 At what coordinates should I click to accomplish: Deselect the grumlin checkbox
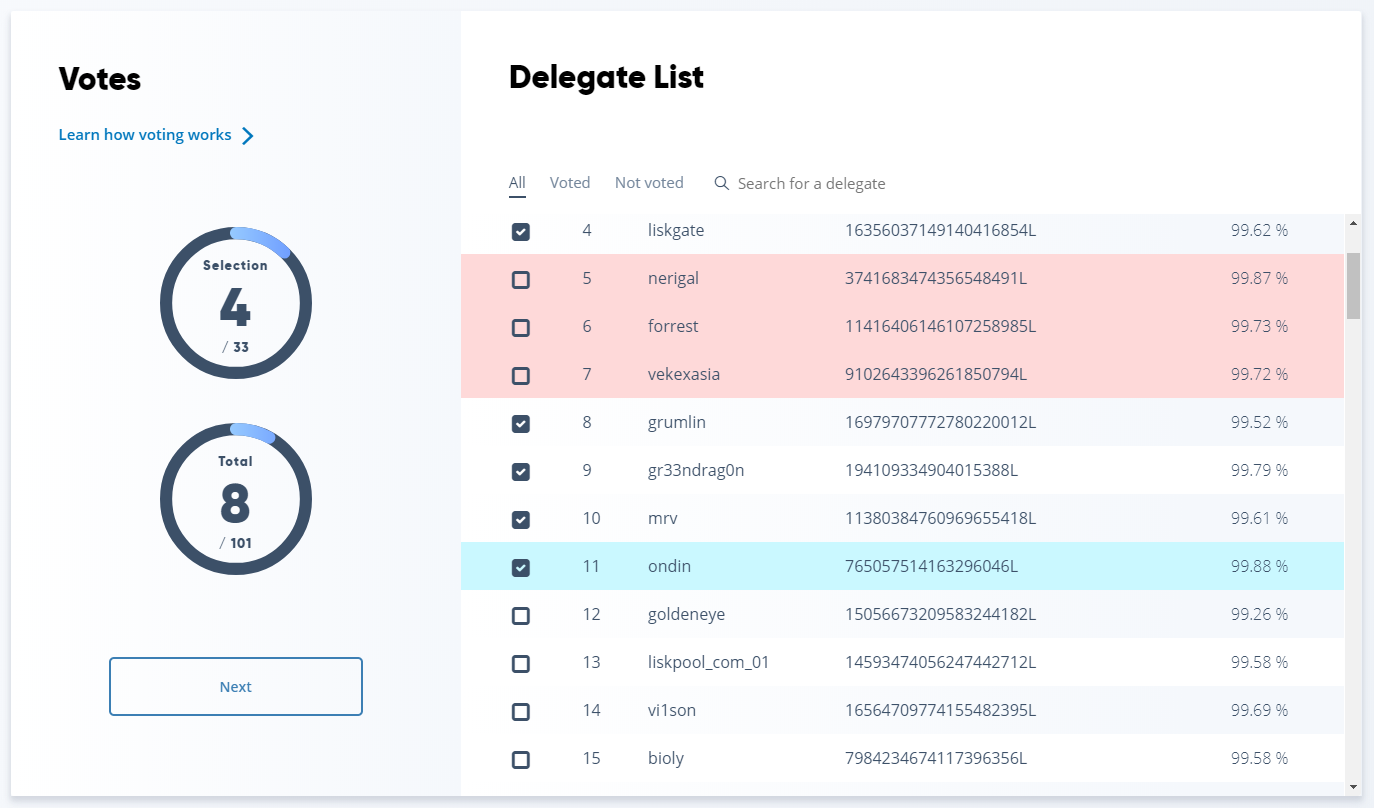click(521, 424)
